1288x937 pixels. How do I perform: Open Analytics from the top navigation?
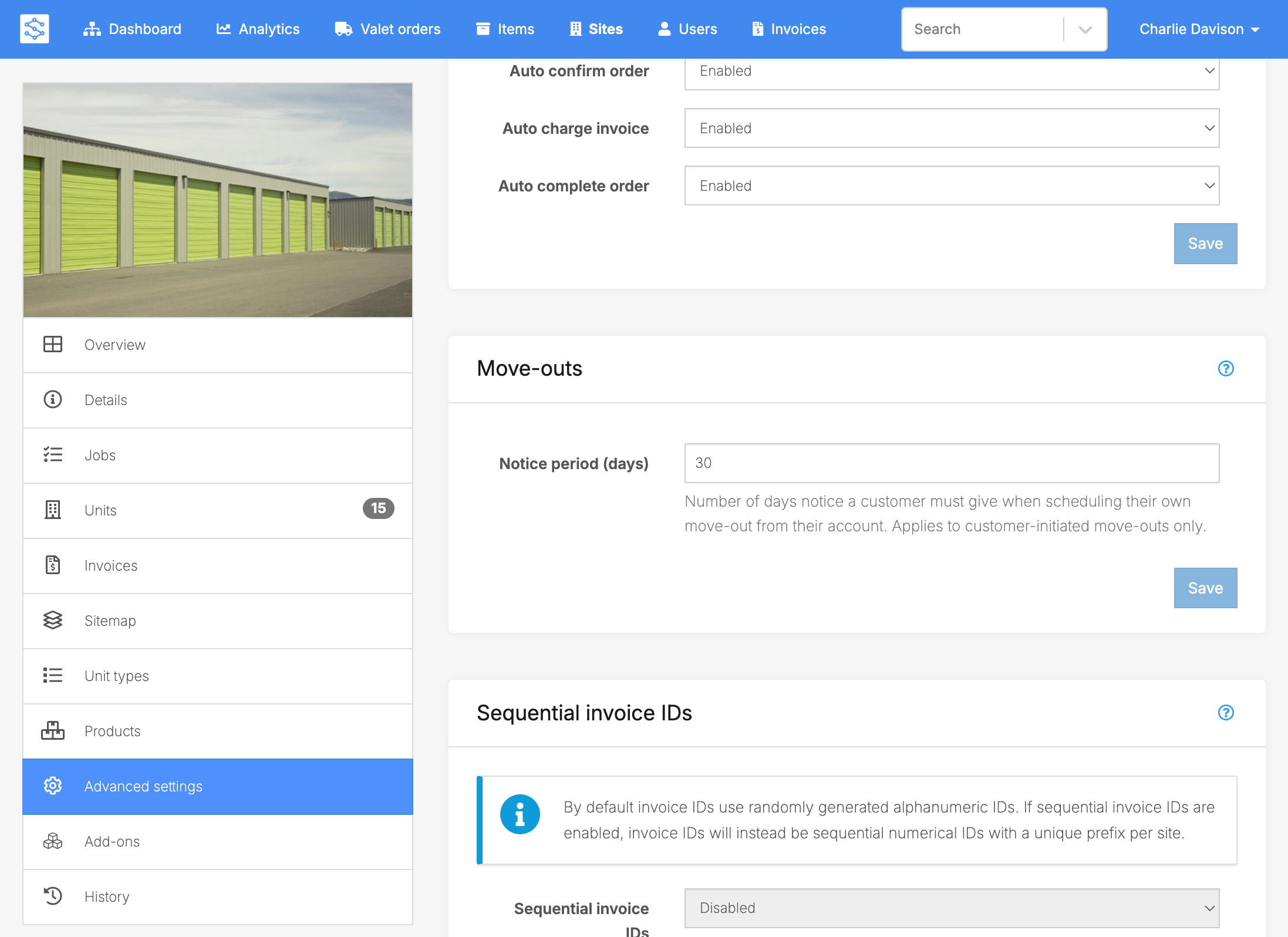(x=258, y=29)
